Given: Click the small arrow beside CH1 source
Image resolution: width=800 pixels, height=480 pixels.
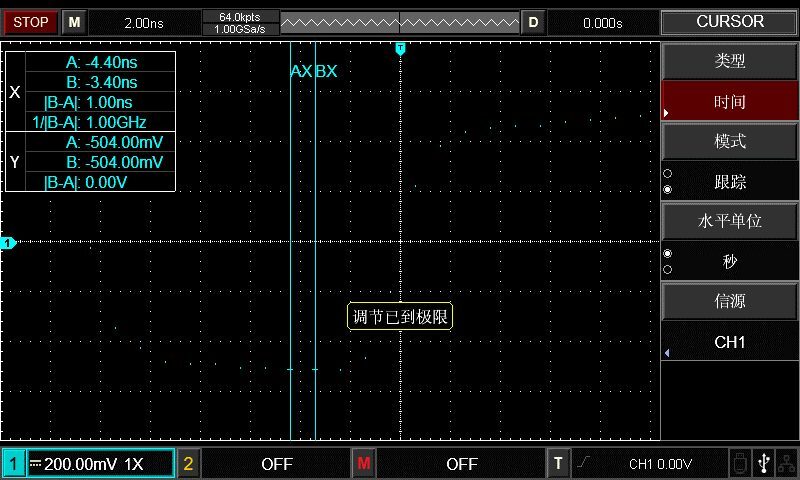Looking at the screenshot, I should point(667,352).
